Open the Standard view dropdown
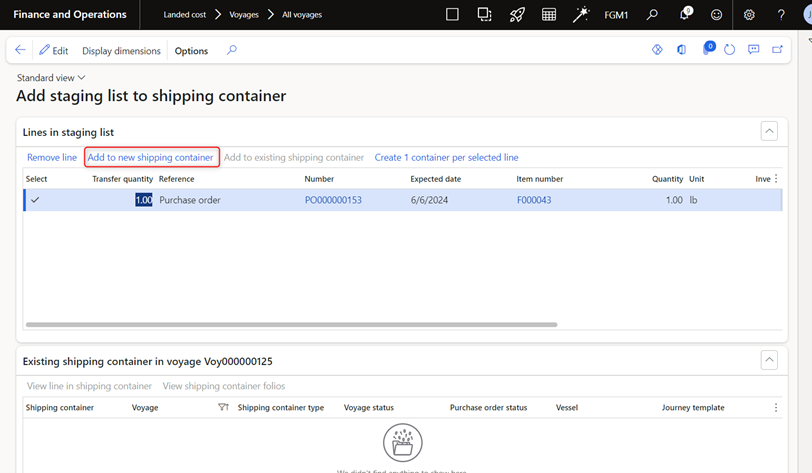Viewport: 812px width, 473px height. click(51, 77)
